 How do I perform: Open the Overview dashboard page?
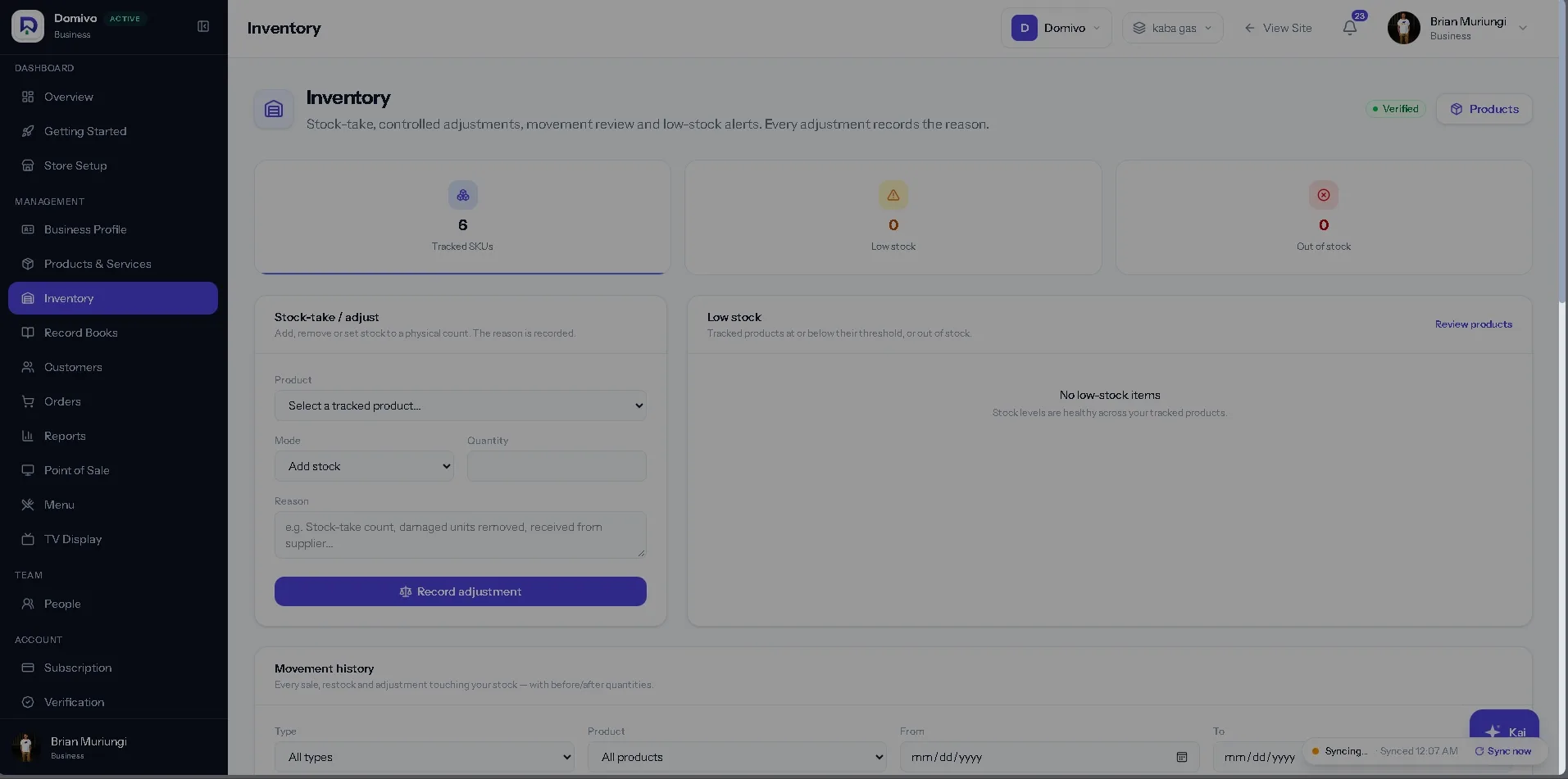(x=113, y=97)
